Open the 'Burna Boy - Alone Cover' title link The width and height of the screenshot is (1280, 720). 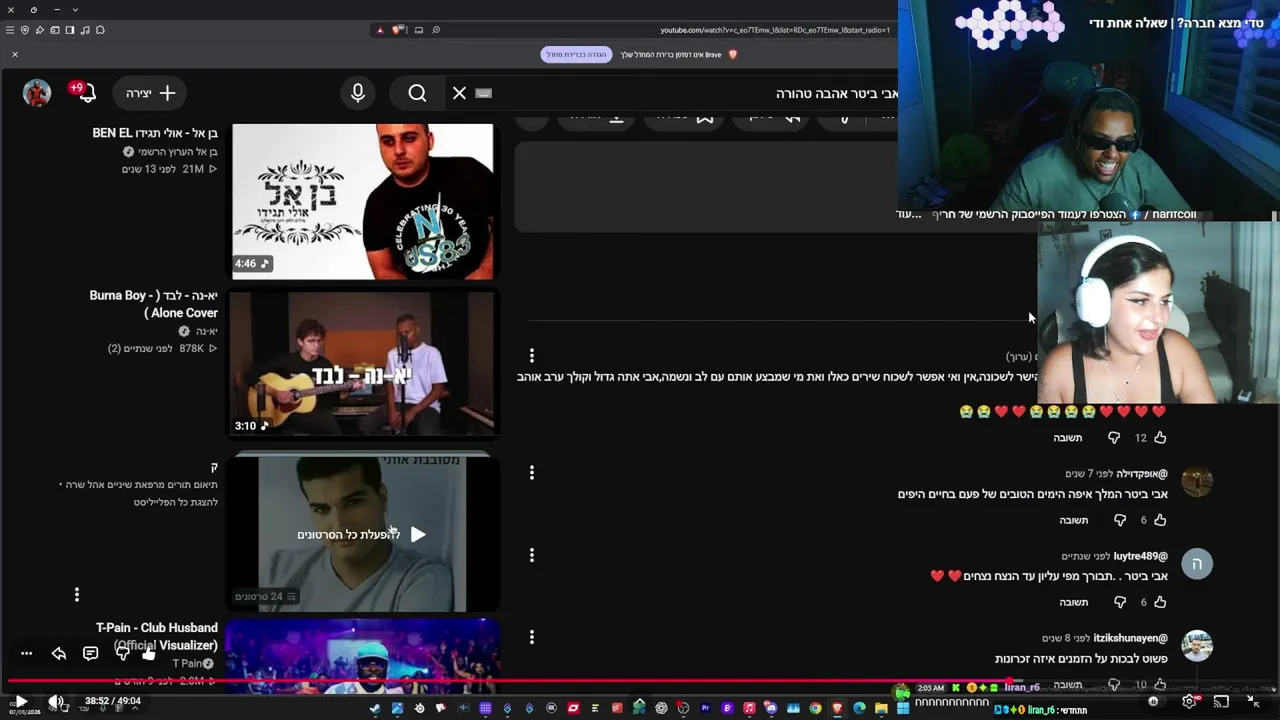pos(153,304)
